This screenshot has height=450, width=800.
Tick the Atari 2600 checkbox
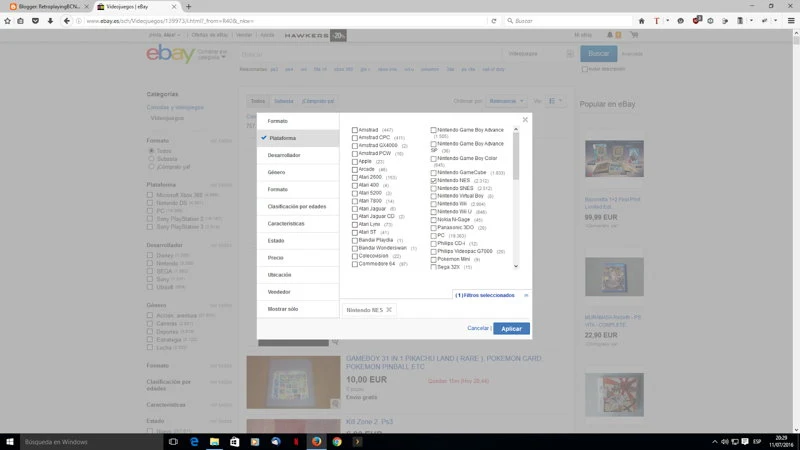click(354, 177)
